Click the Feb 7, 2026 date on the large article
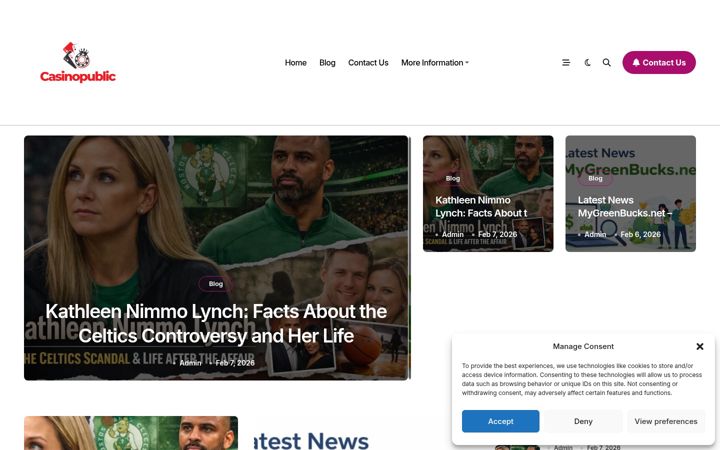 (235, 363)
